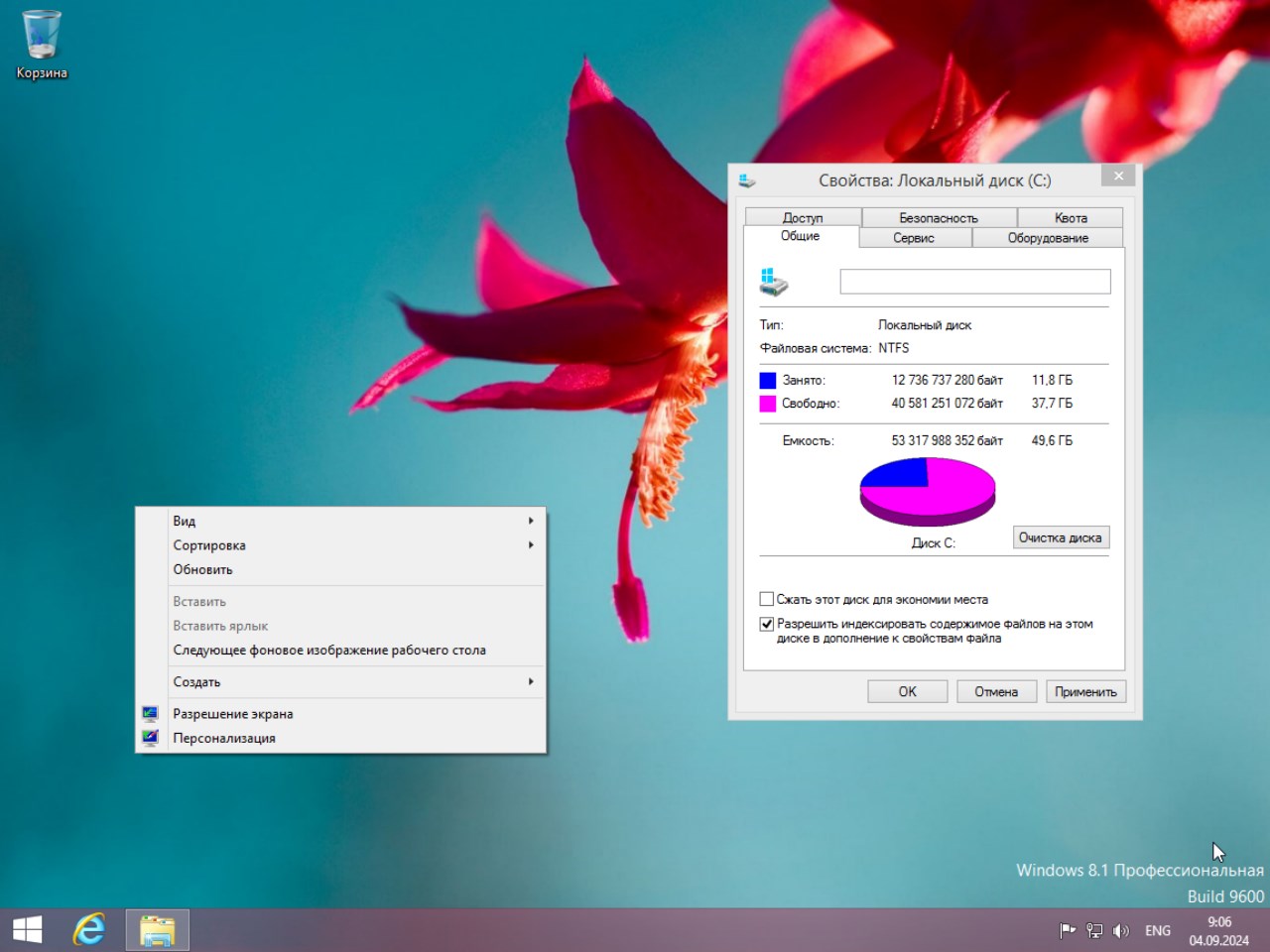Click the Action Center flag tray icon

[1068, 930]
